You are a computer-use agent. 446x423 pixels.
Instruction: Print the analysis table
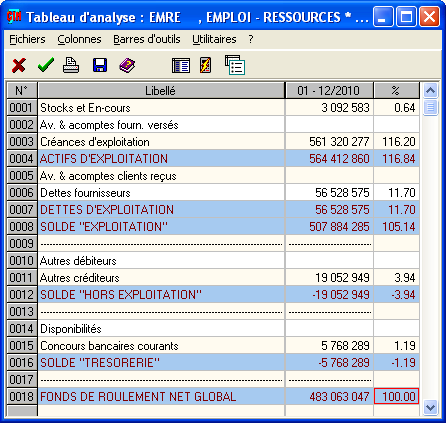(71, 65)
